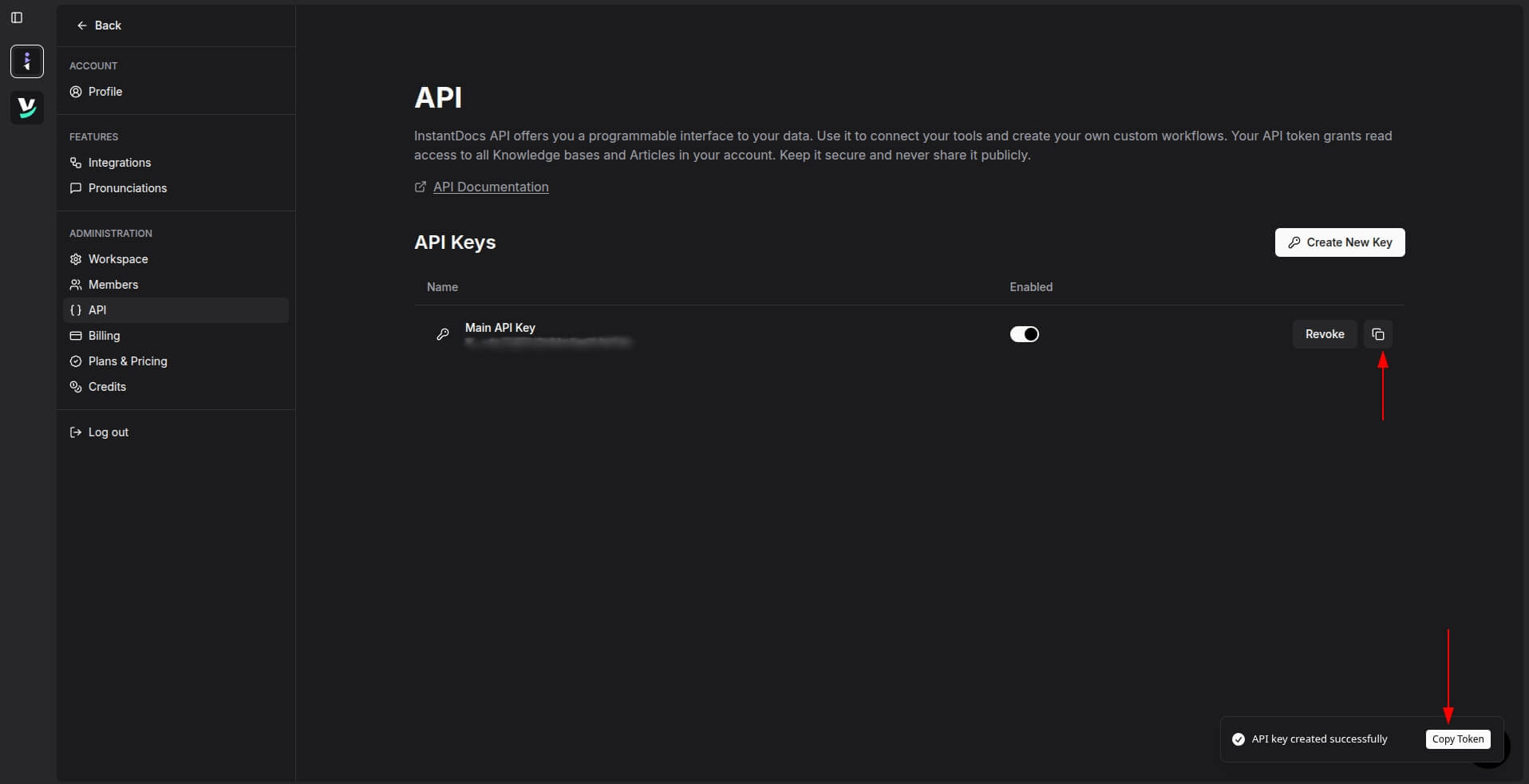The height and width of the screenshot is (784, 1529).
Task: Open Plans & Pricing settings
Action: [x=127, y=361]
